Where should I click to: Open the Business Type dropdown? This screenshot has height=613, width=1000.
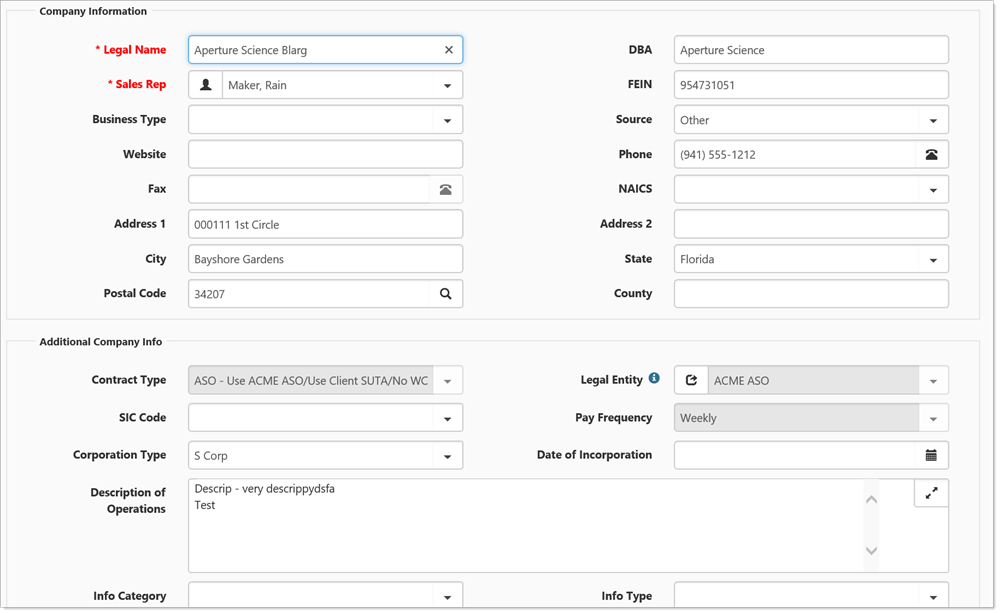coord(447,120)
